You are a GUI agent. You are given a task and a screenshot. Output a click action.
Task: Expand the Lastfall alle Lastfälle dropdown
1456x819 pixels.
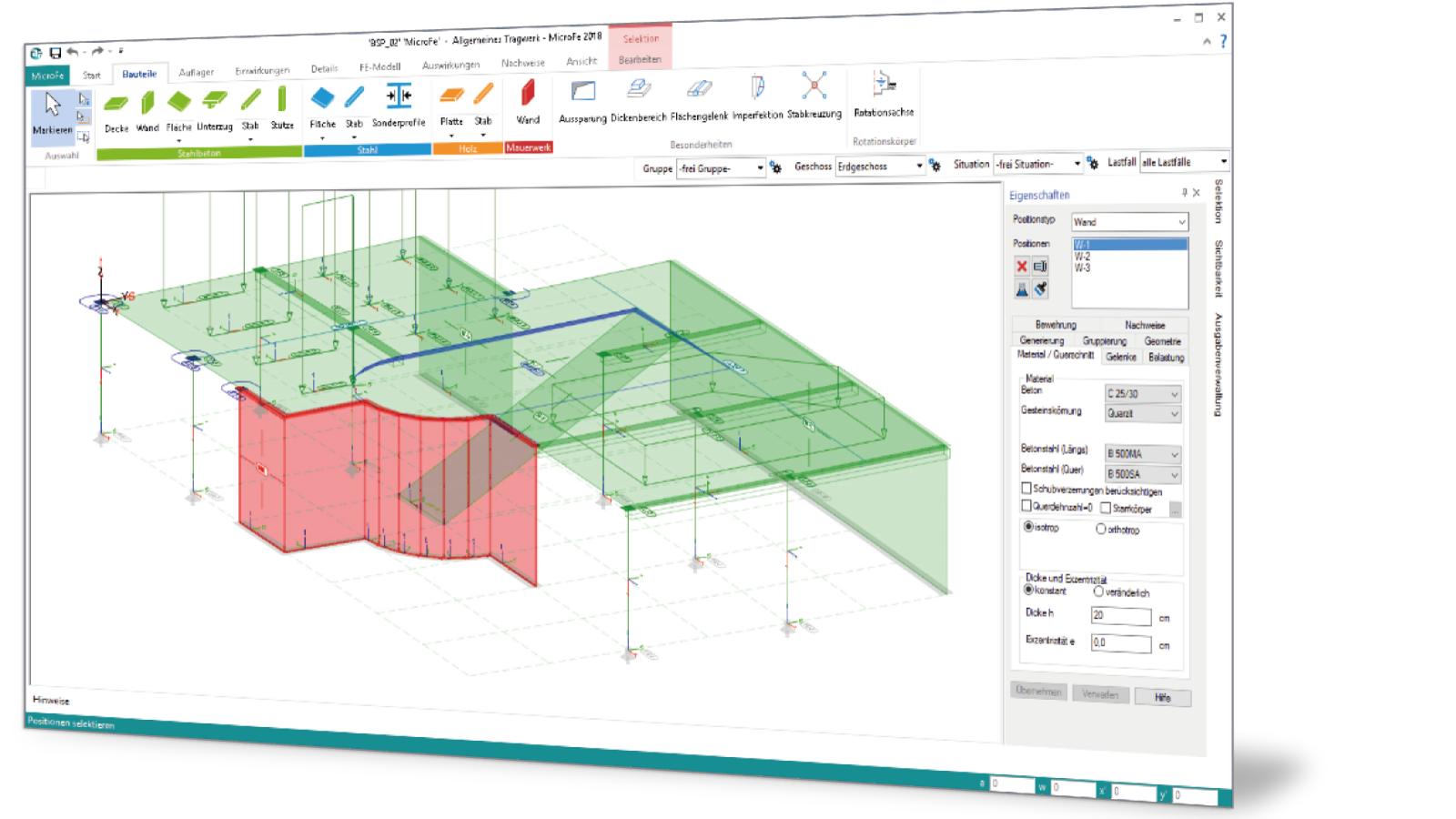coord(1184,162)
